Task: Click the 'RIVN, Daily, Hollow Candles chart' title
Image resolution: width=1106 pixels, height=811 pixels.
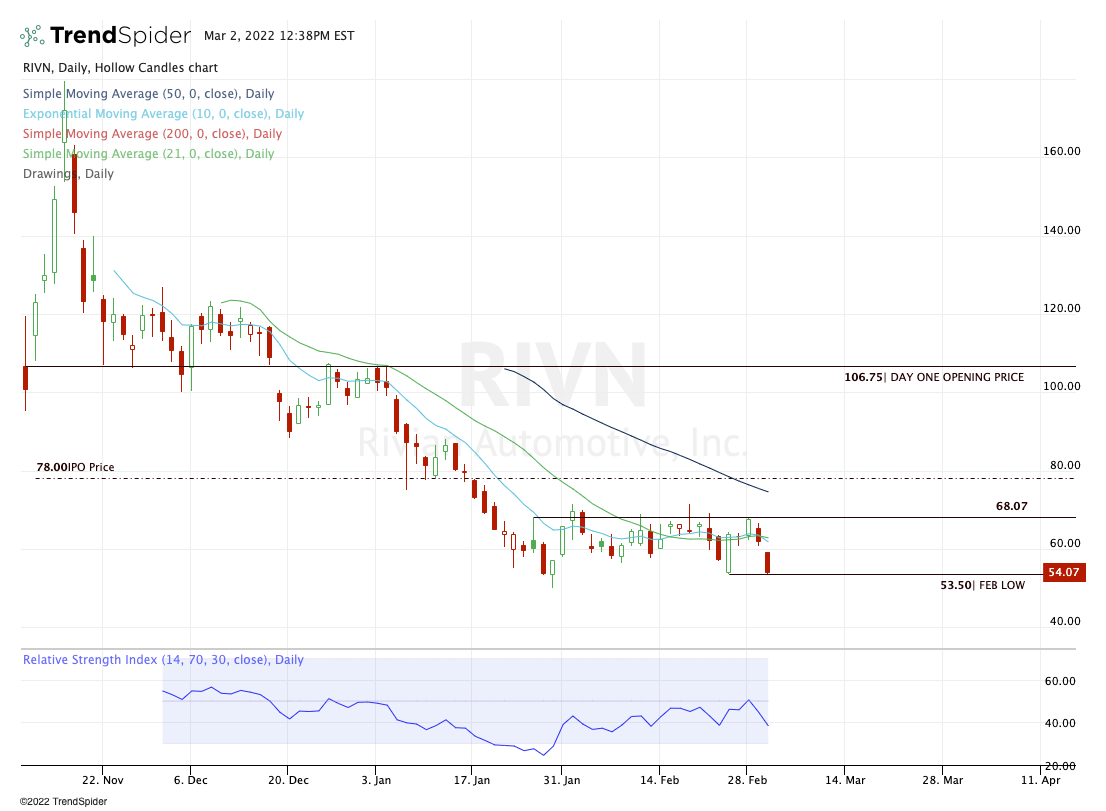Action: click(121, 68)
